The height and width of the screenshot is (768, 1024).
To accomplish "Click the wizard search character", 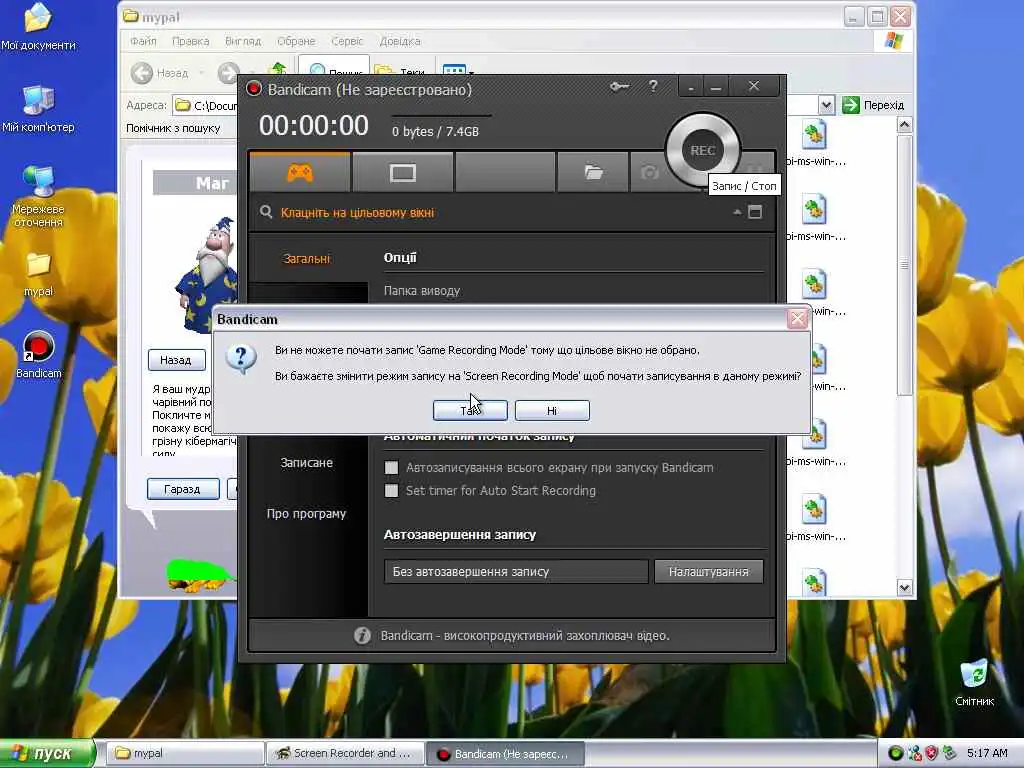I will coord(209,274).
